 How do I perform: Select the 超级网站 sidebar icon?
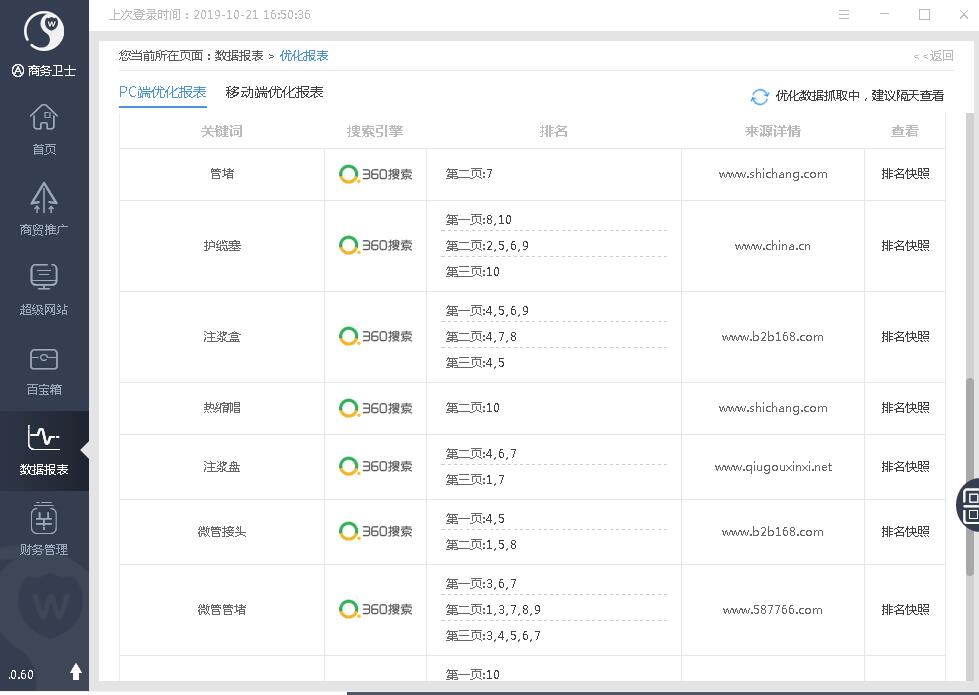(44, 288)
